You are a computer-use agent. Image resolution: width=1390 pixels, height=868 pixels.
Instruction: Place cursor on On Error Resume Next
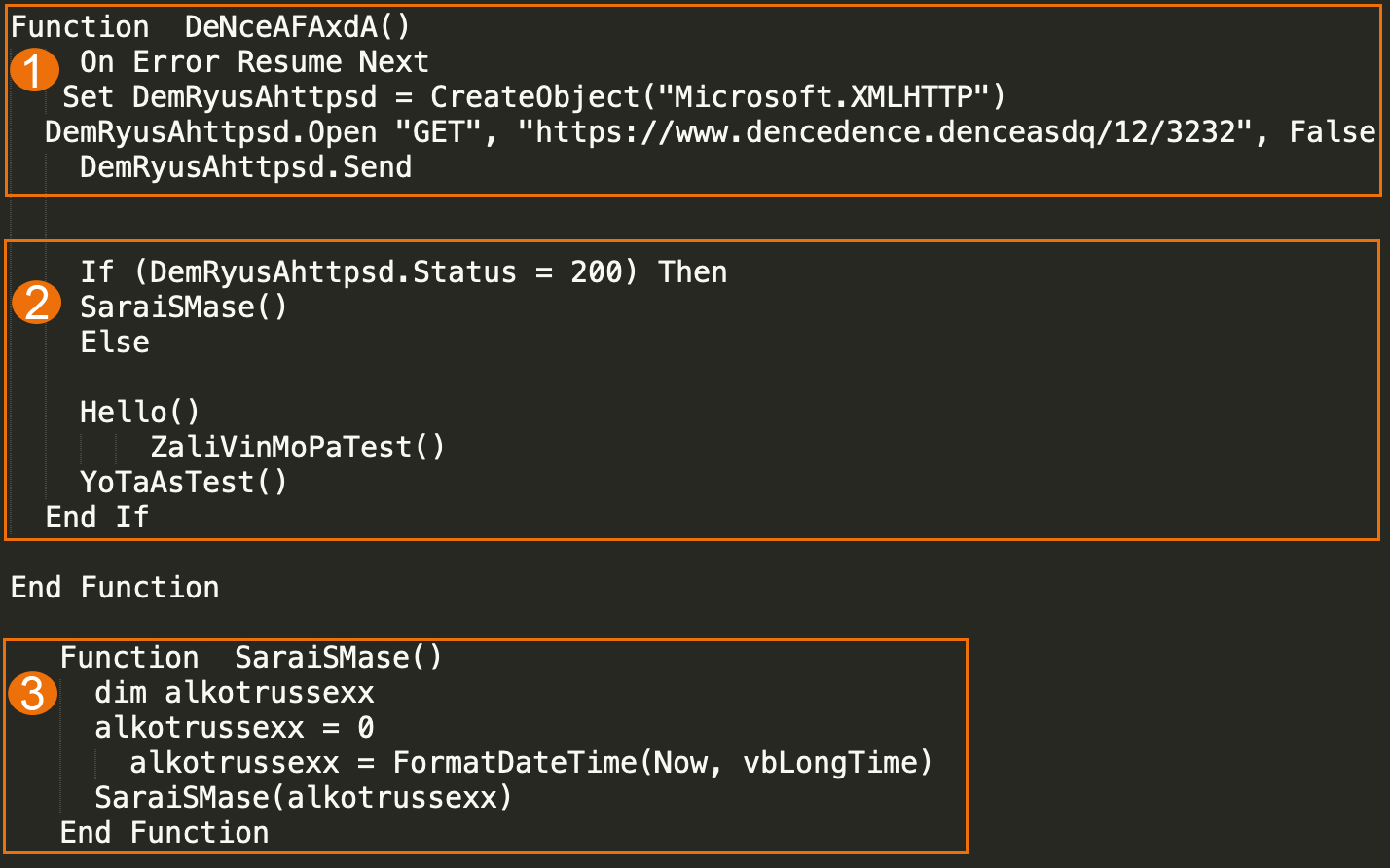254,62
